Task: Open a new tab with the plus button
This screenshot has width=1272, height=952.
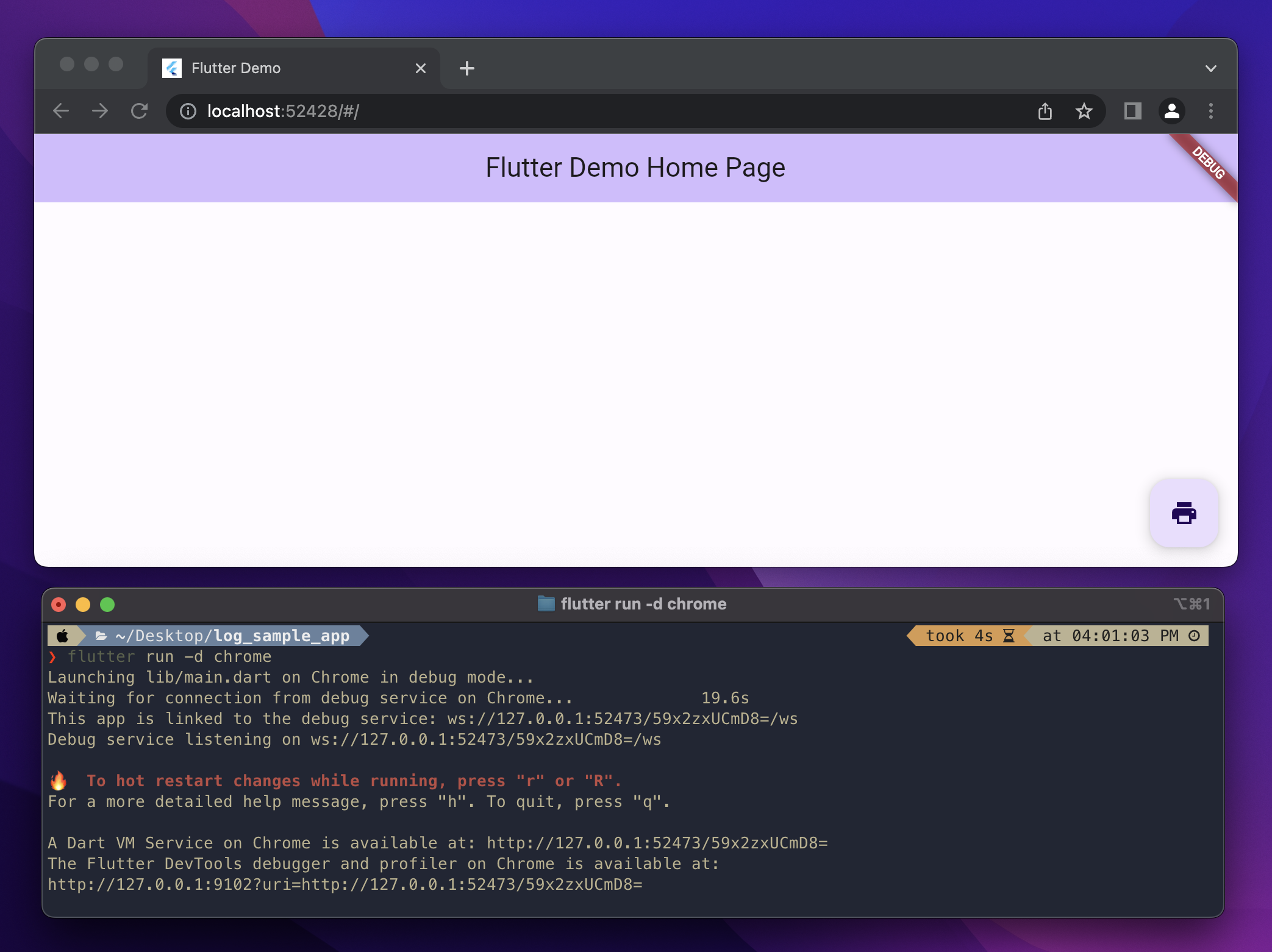Action: point(466,68)
